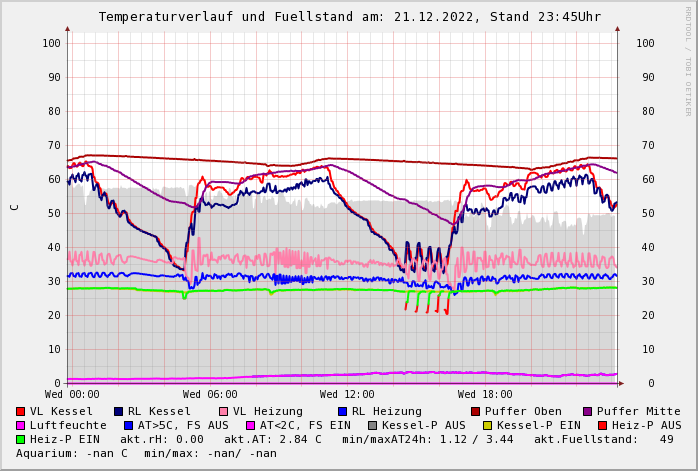Click the dark blue RL Kessel swatch
The height and width of the screenshot is (471, 698).
(119, 411)
